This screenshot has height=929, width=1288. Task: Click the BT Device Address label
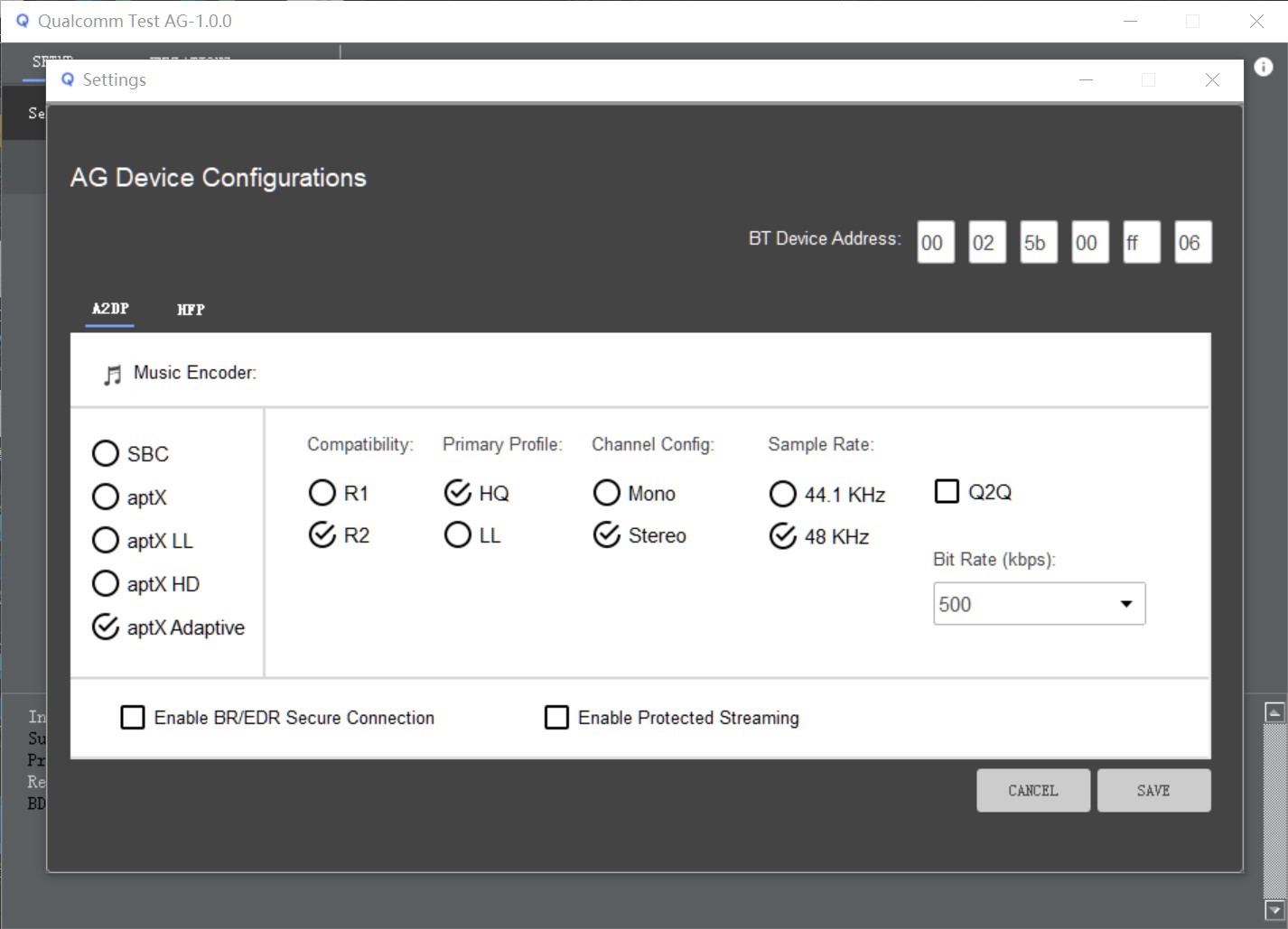click(x=825, y=238)
